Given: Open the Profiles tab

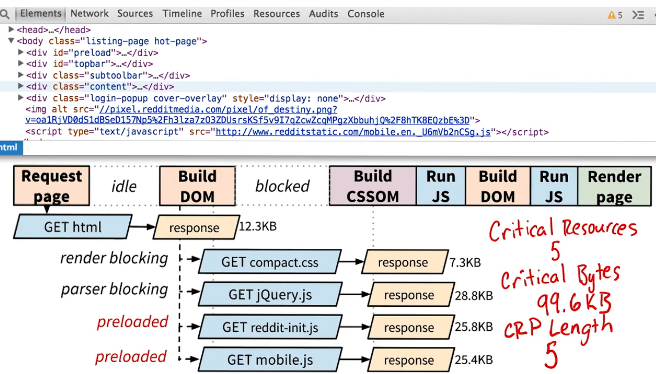Looking at the screenshot, I should click(227, 13).
